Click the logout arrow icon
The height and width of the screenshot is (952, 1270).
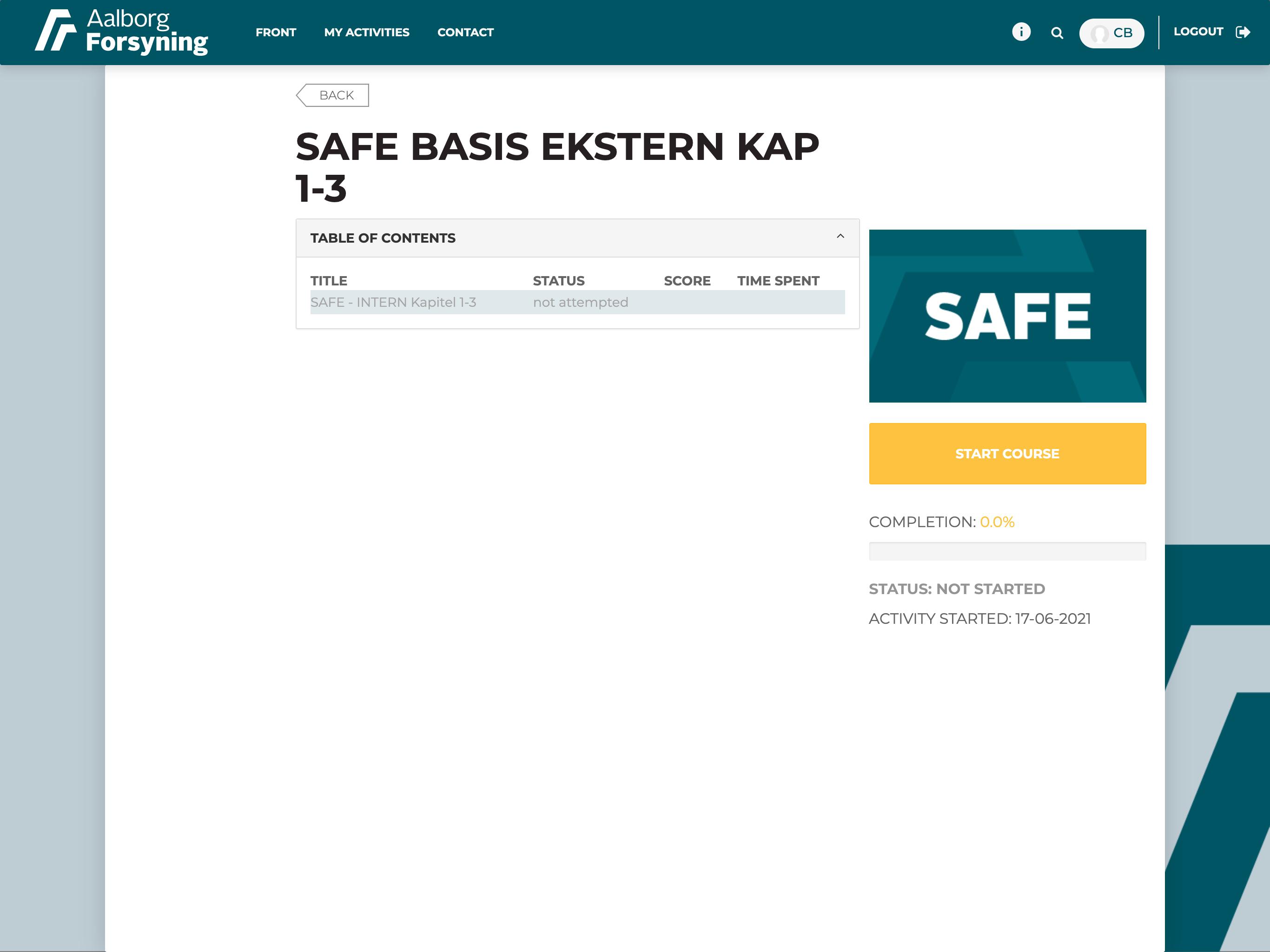(x=1243, y=32)
